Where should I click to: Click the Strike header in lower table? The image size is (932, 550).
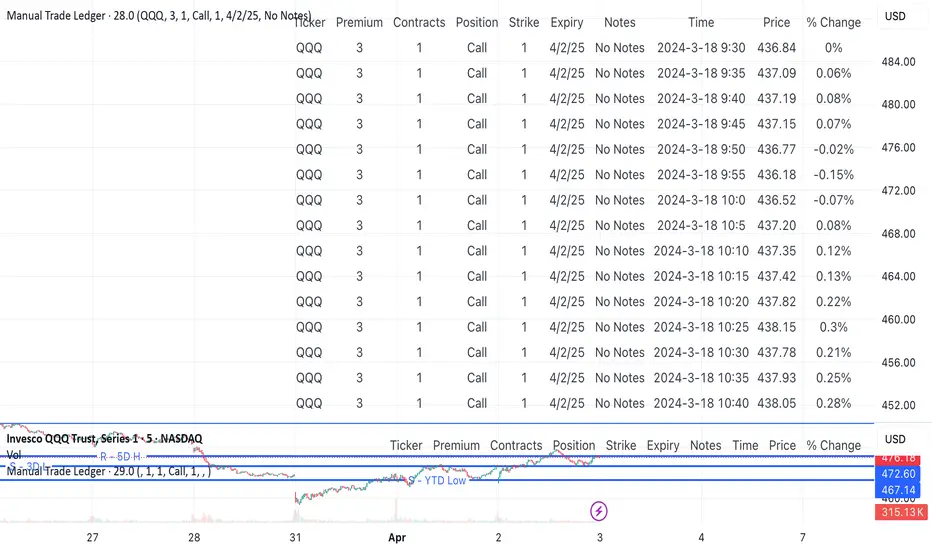pos(621,445)
